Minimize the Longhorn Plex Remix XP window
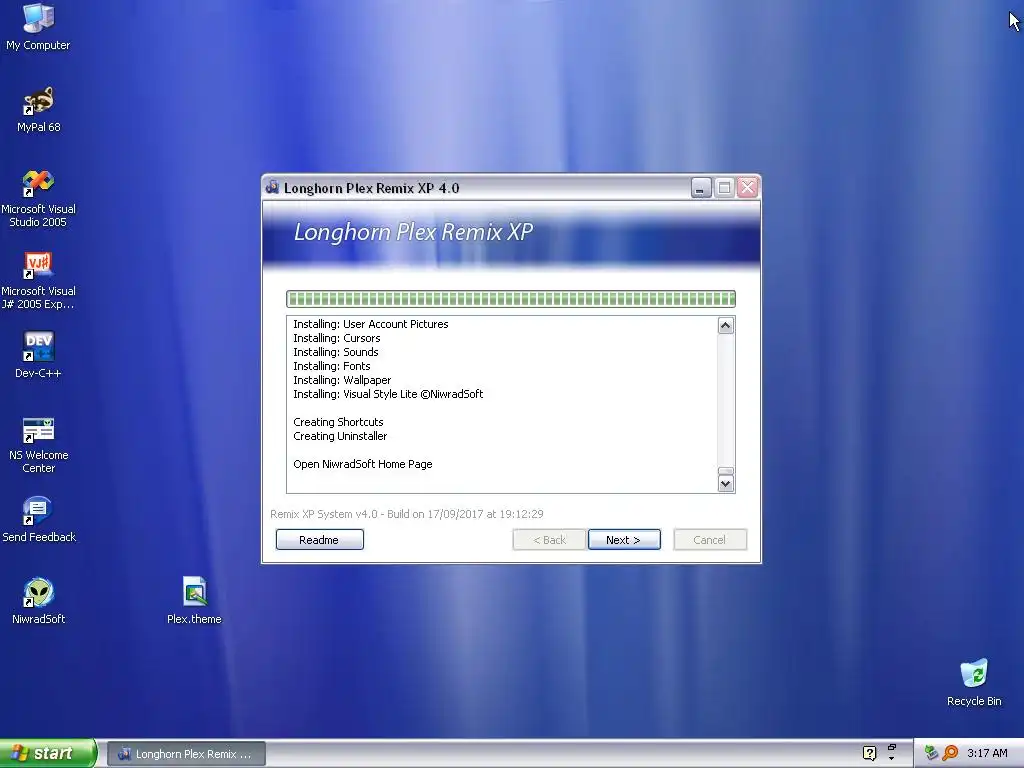1024x768 pixels. pyautogui.click(x=701, y=188)
